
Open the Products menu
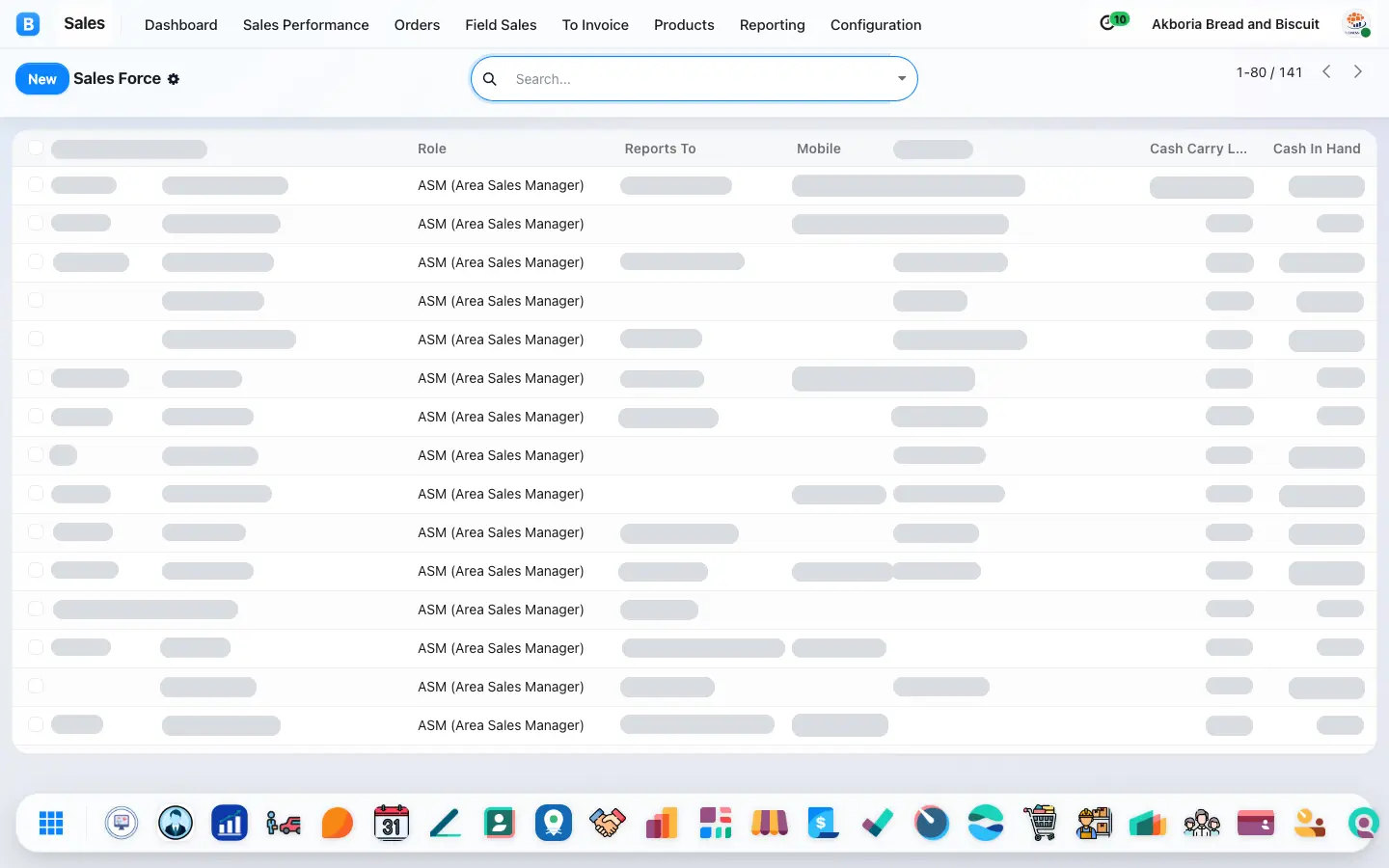coord(684,25)
